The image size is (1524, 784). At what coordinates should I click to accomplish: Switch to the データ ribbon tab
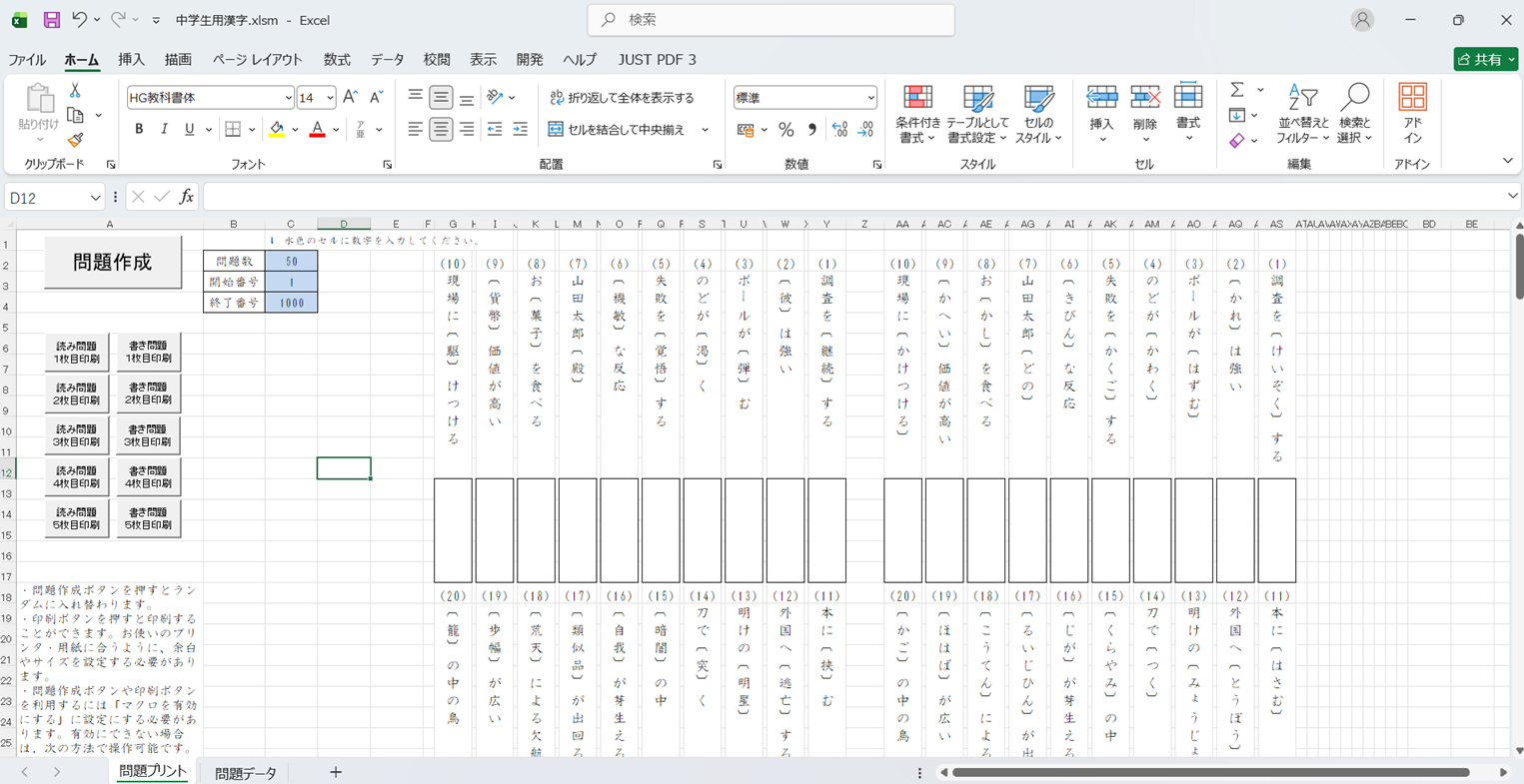pos(388,60)
